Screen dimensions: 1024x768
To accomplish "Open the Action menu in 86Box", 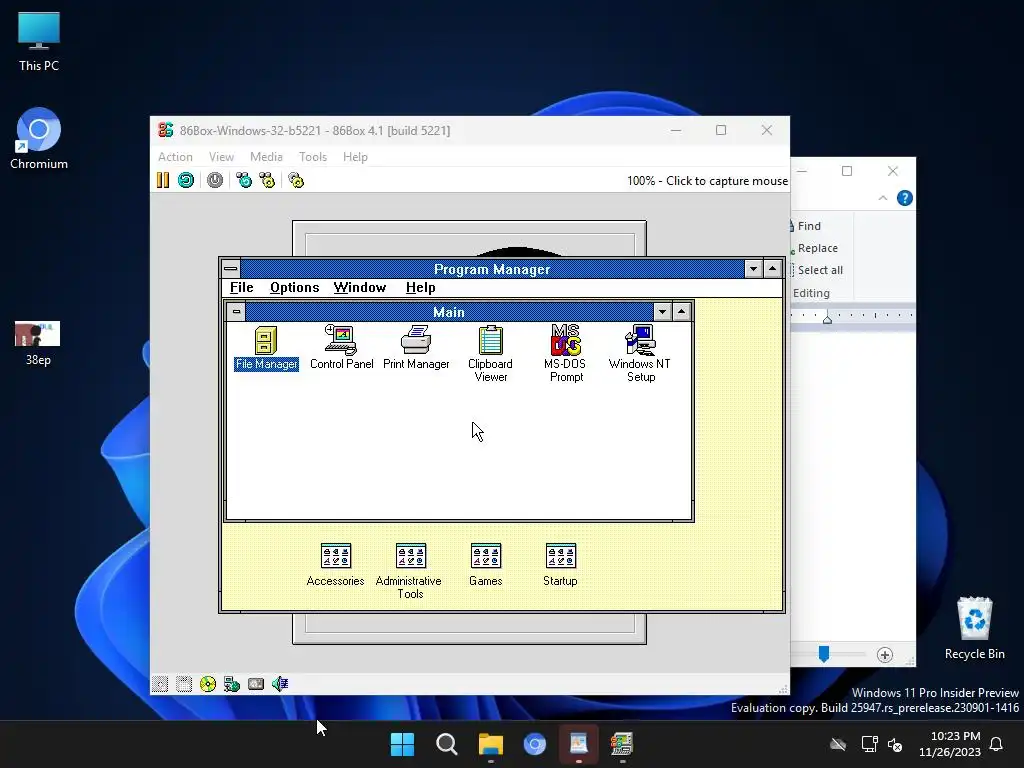I will [175, 157].
